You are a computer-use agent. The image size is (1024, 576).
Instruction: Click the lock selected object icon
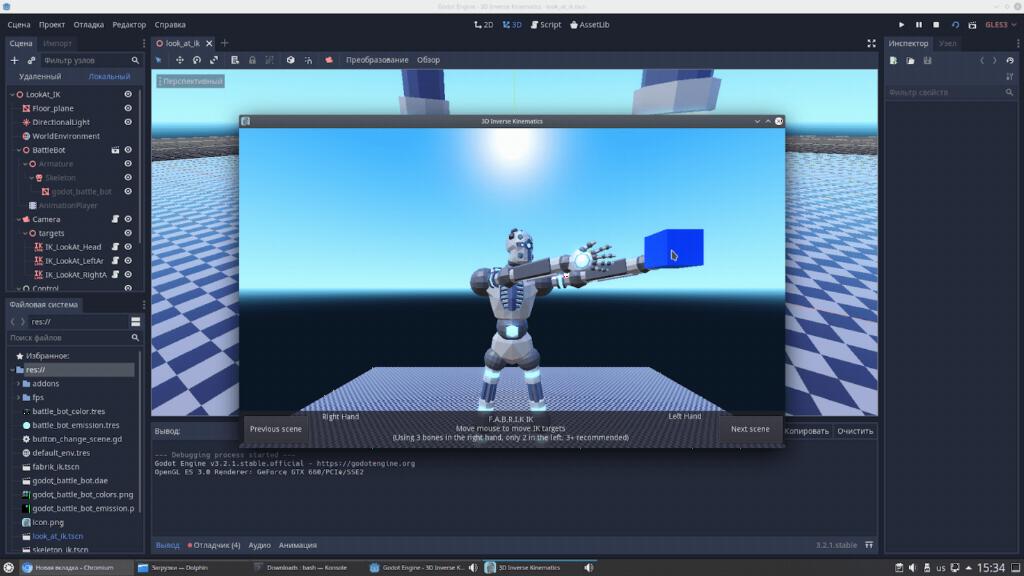tap(252, 60)
